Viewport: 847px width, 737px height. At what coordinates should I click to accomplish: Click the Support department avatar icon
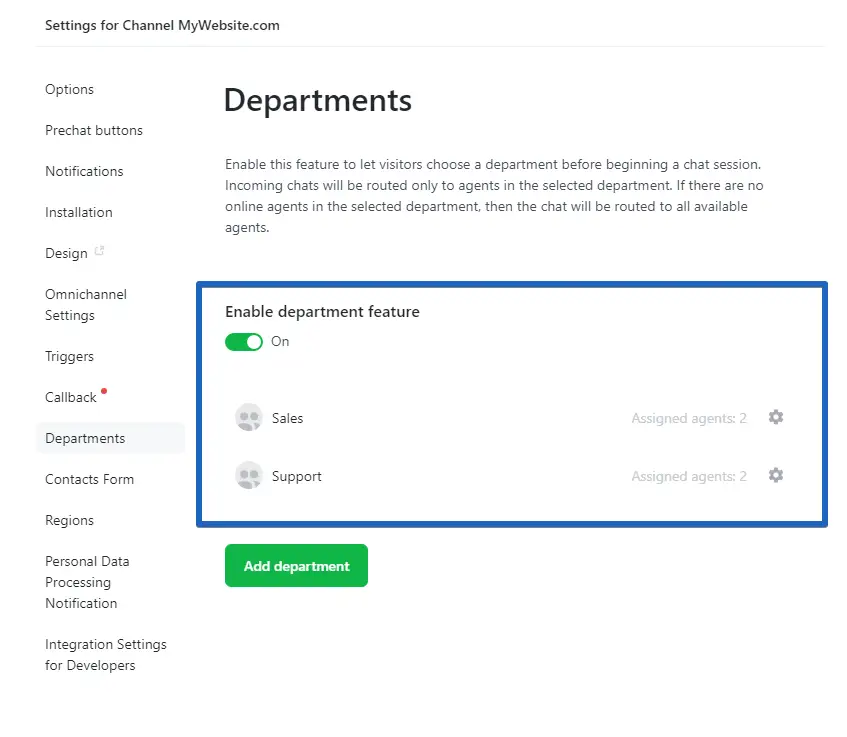pos(249,476)
